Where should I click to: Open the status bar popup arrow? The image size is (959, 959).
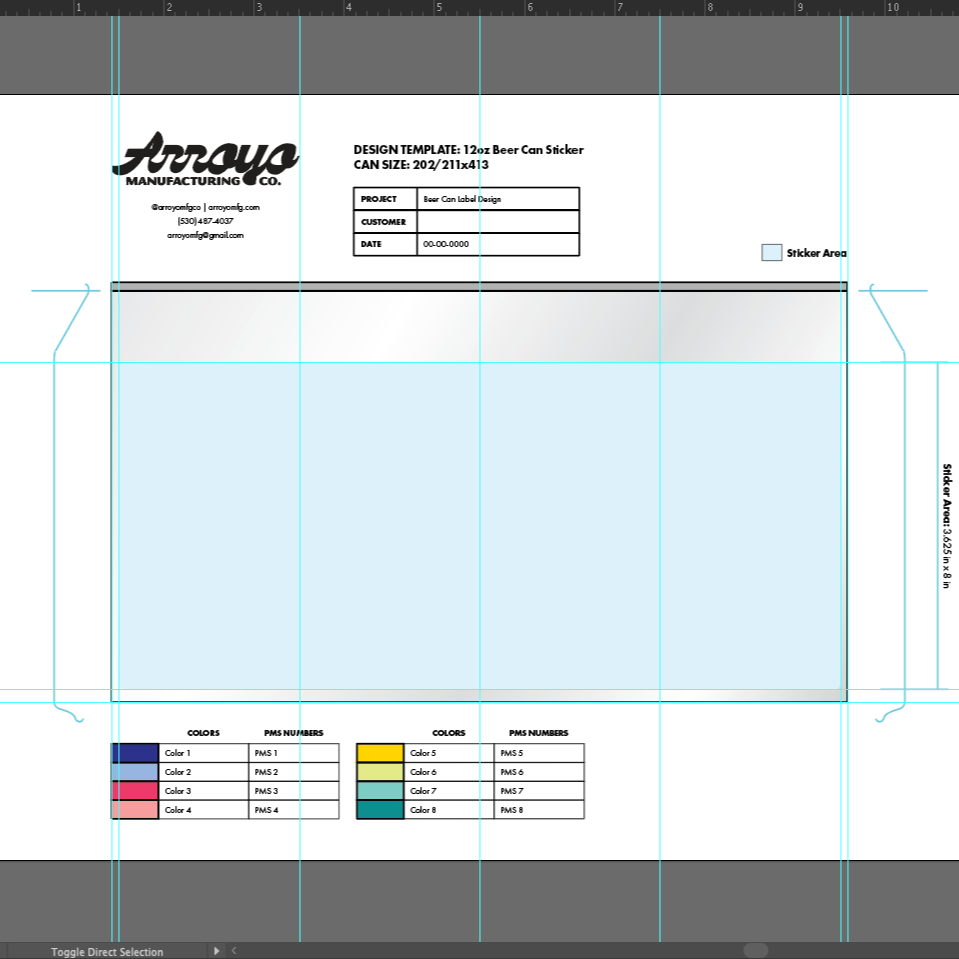tap(216, 951)
